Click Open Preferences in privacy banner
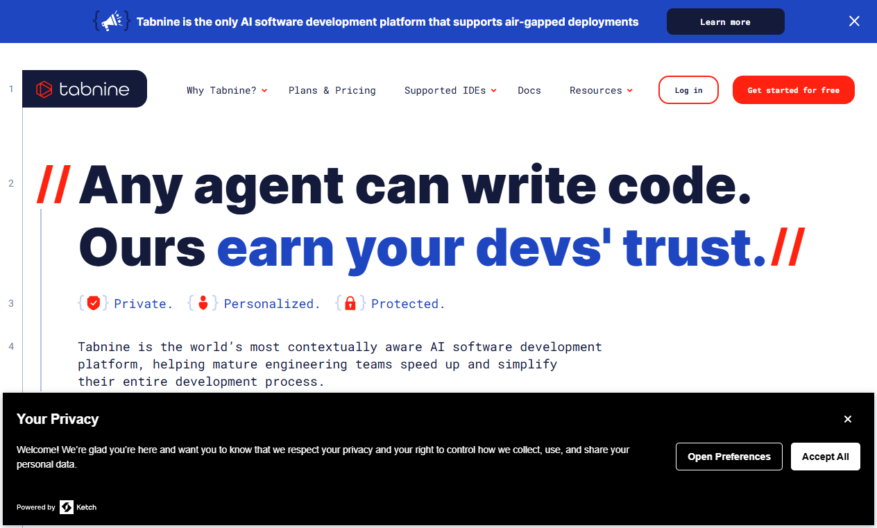The width and height of the screenshot is (877, 528). 729,456
